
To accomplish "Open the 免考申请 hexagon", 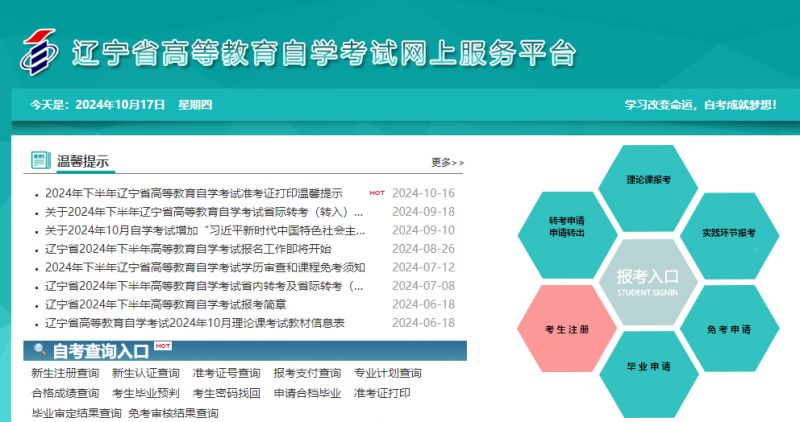I will point(729,329).
